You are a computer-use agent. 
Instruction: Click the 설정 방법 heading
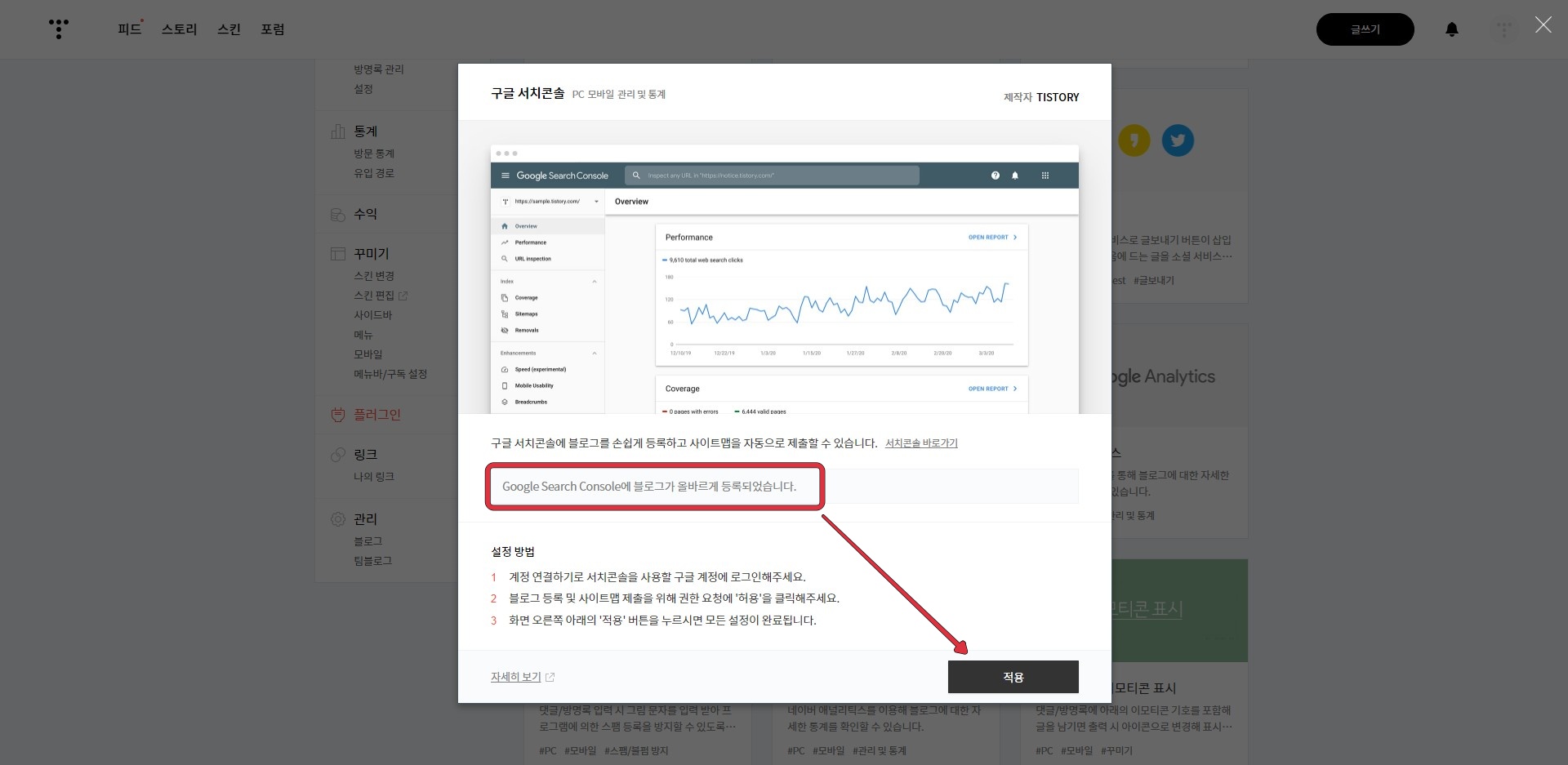(513, 552)
